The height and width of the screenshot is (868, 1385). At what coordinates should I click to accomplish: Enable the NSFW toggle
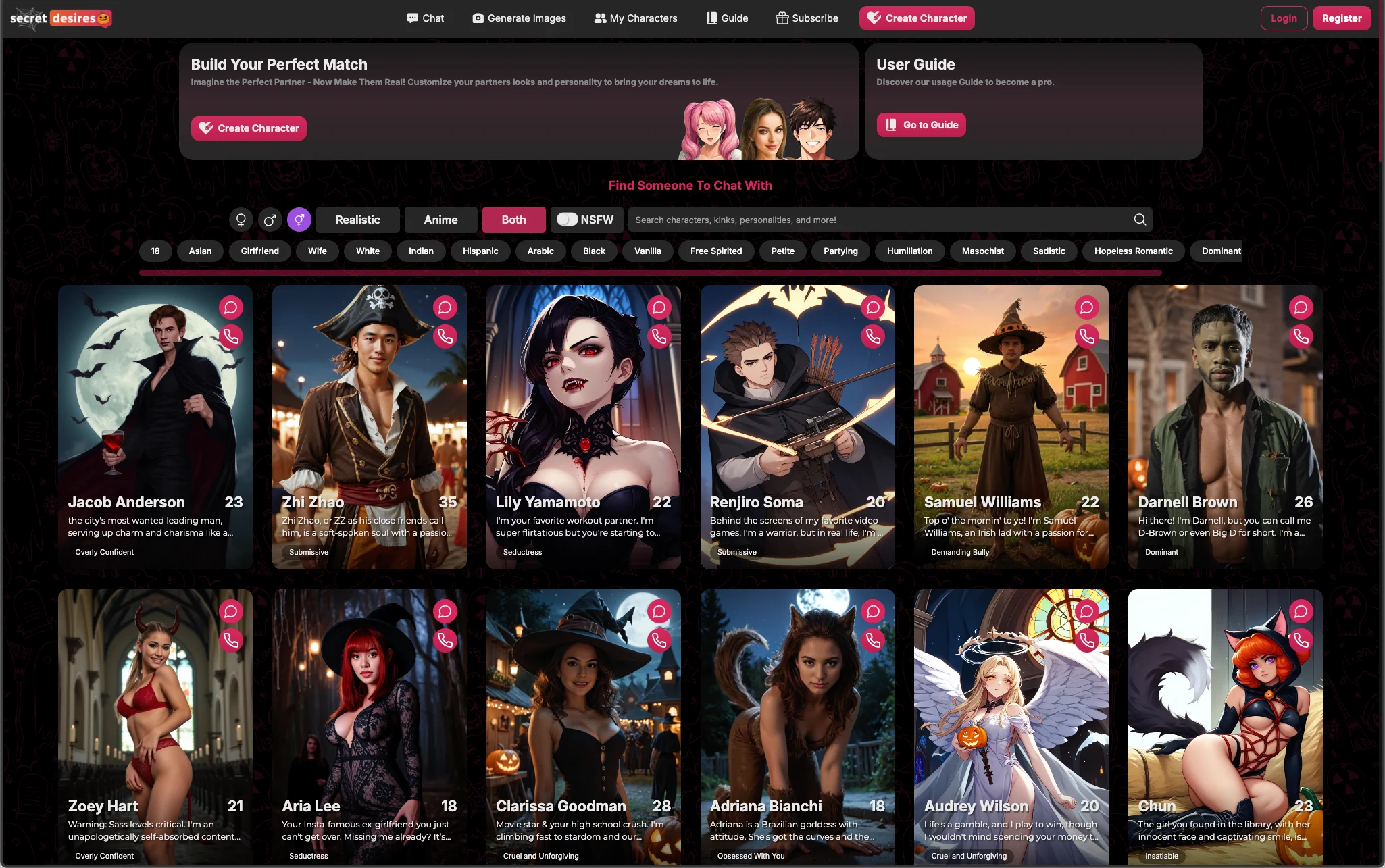(x=568, y=219)
